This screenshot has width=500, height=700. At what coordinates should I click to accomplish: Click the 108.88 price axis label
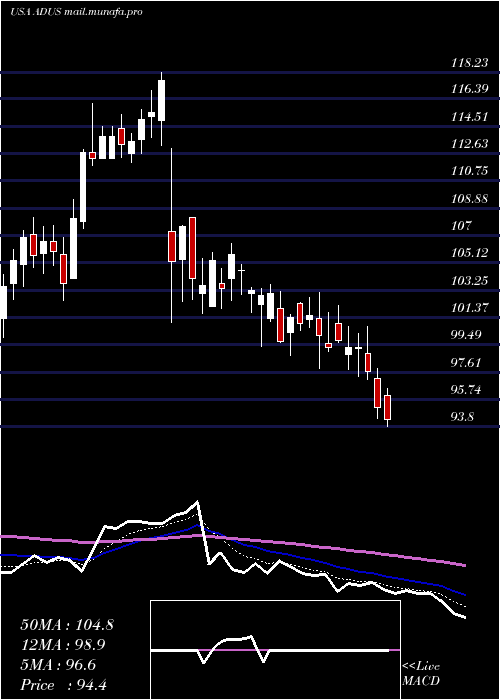469,199
